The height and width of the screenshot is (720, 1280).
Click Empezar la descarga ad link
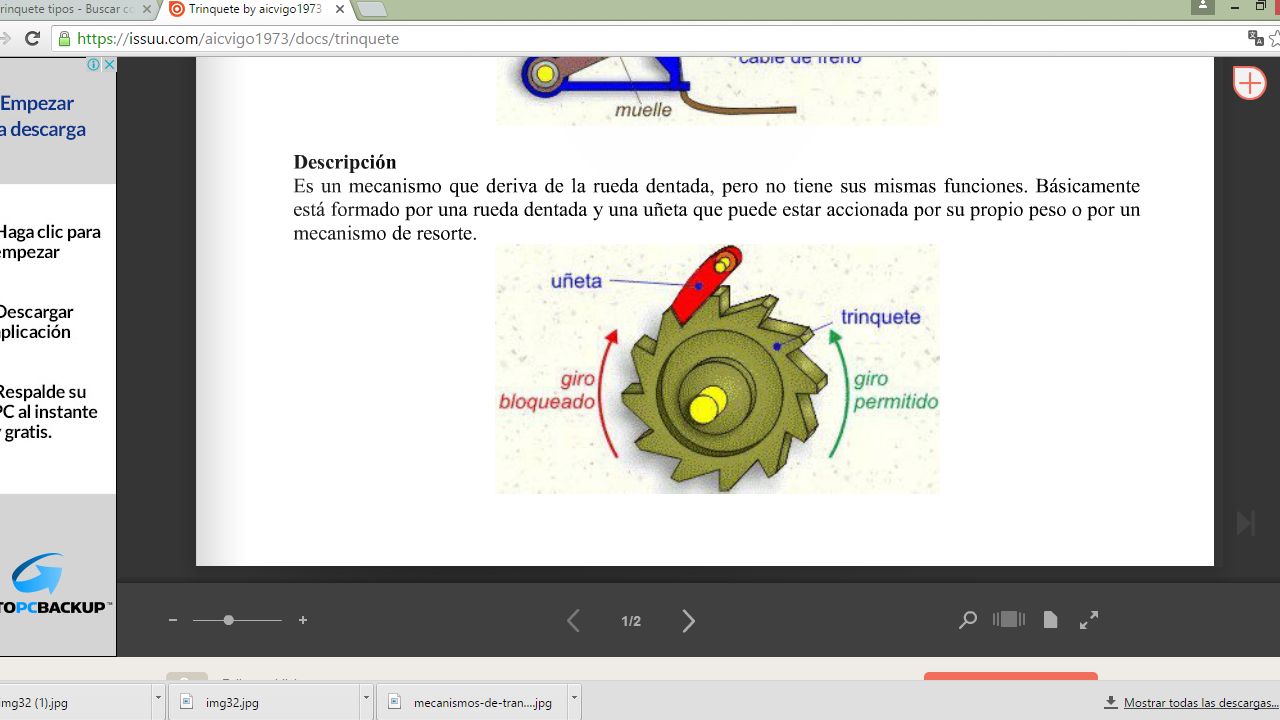click(x=43, y=116)
